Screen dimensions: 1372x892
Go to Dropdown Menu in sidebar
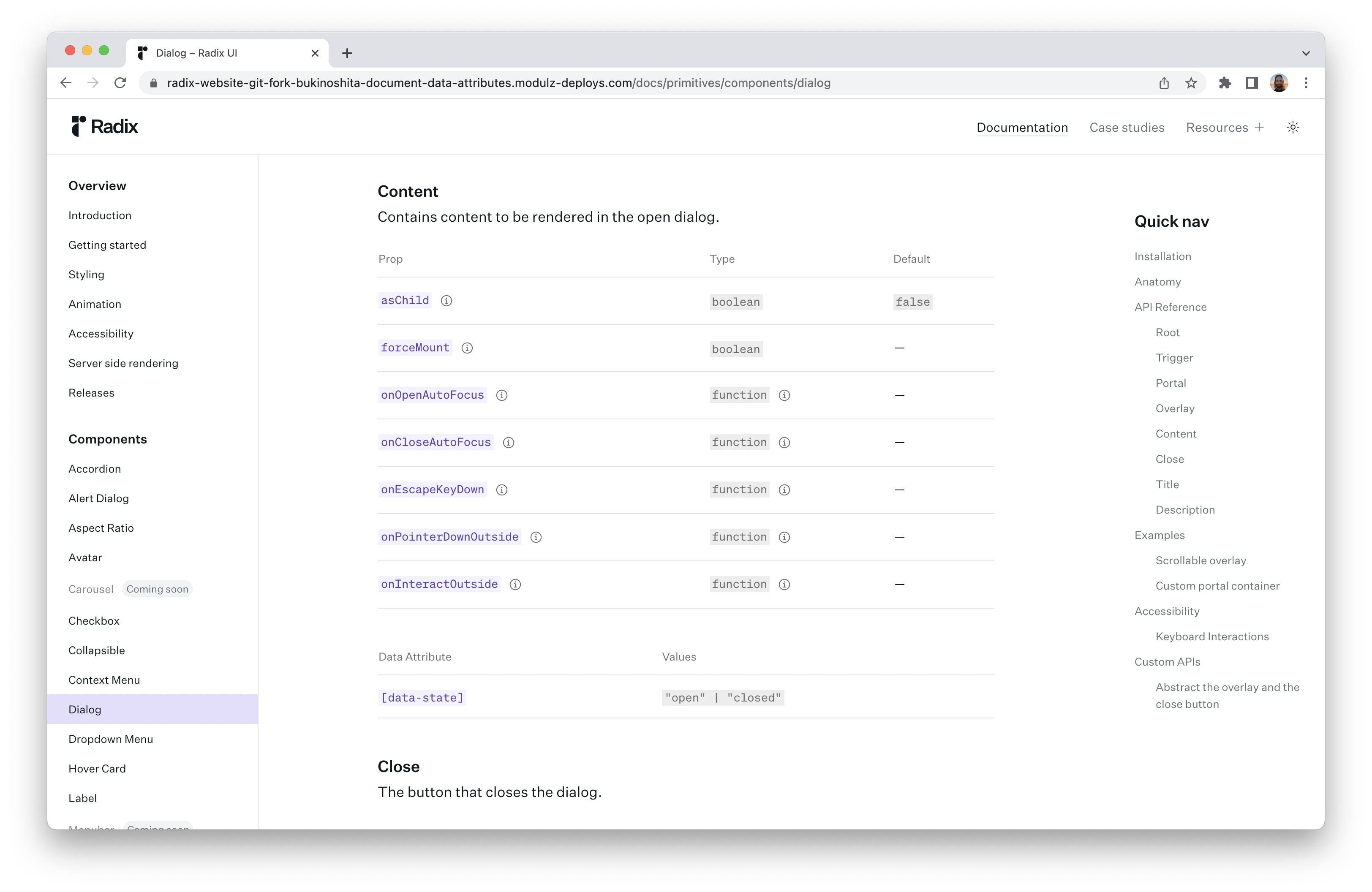[111, 739]
